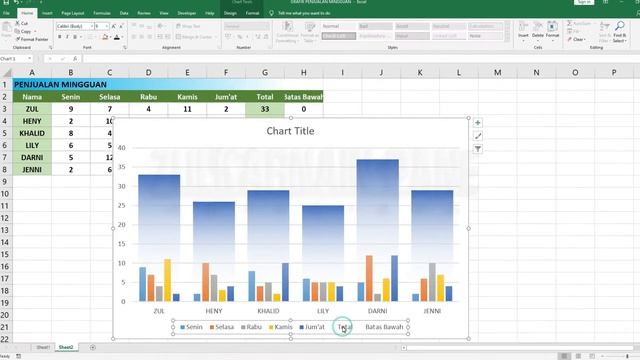Click the Sort & Filter icon
This screenshot has height=360, width=640.
coord(604,27)
